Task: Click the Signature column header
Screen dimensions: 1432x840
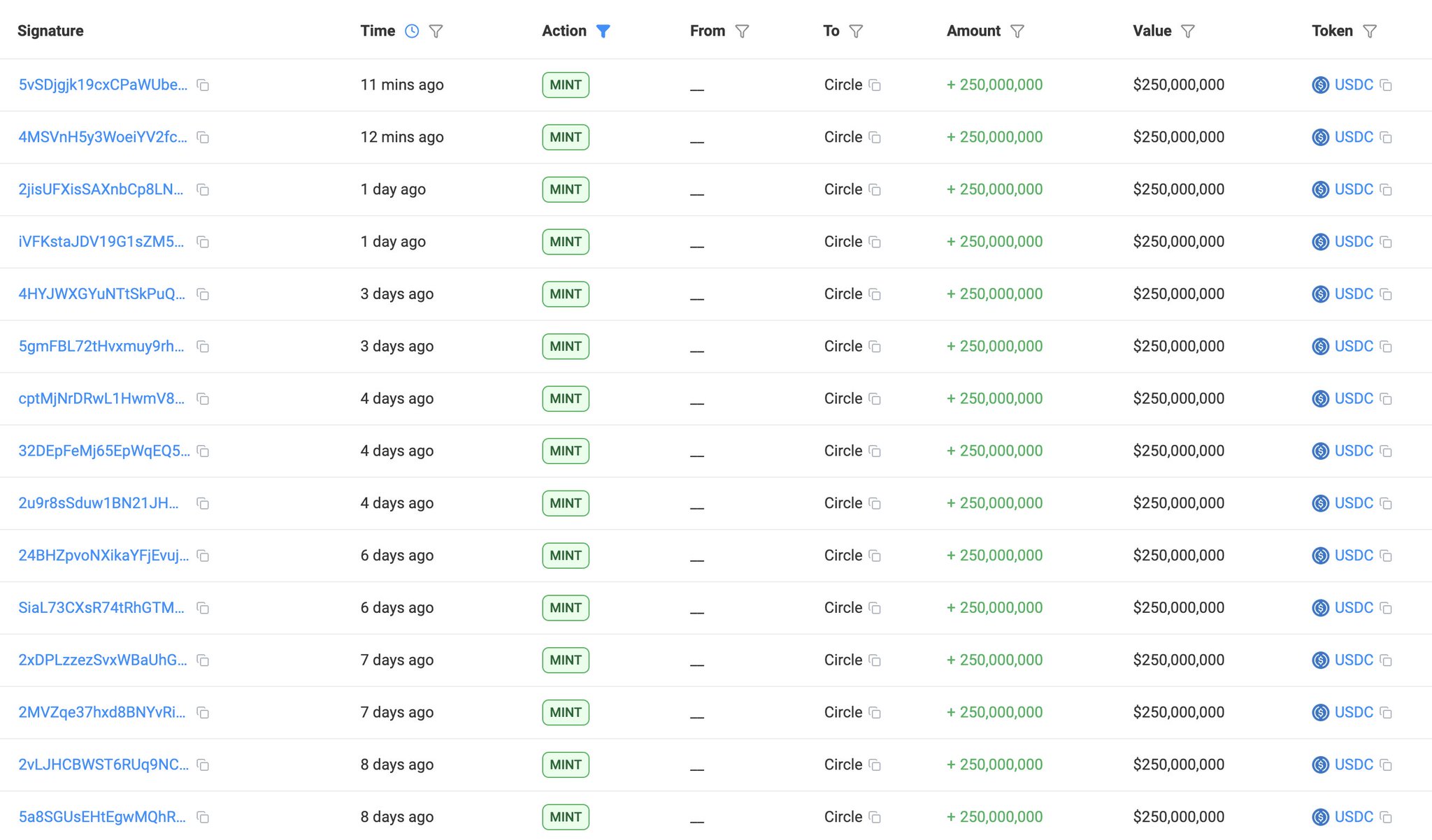Action: pyautogui.click(x=50, y=31)
